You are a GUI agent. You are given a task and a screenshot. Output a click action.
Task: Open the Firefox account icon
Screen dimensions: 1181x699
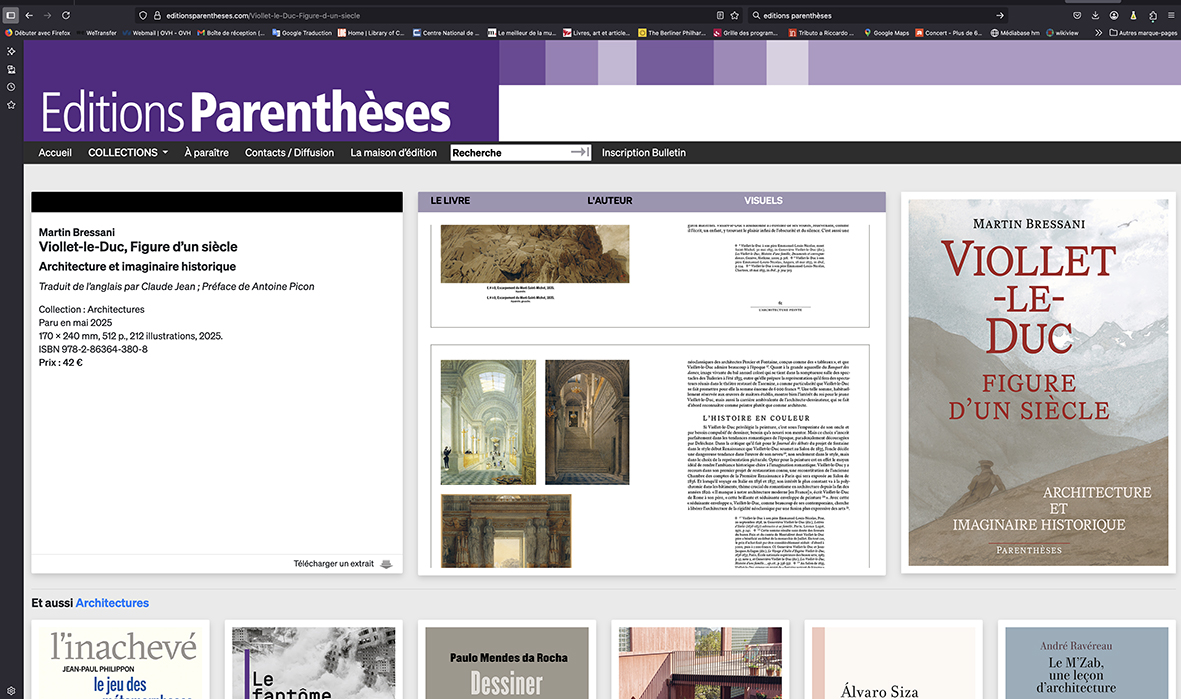pyautogui.click(x=1114, y=15)
